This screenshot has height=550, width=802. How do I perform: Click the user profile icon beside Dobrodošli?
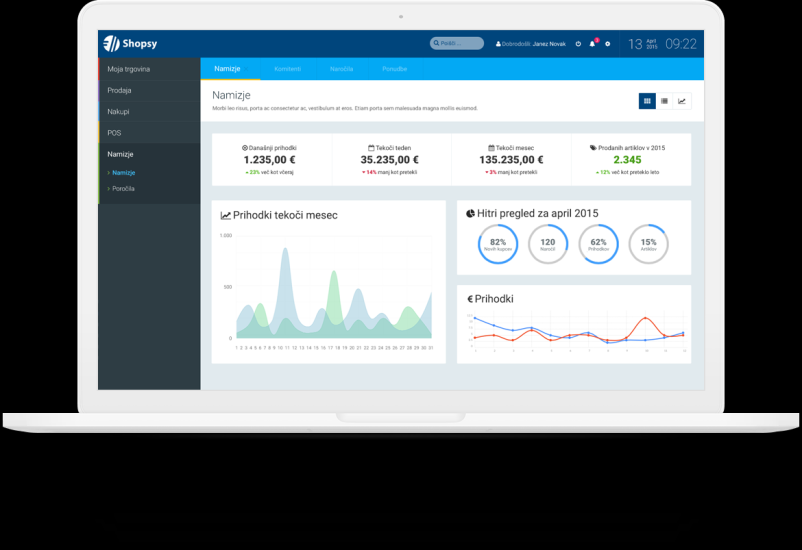[498, 44]
